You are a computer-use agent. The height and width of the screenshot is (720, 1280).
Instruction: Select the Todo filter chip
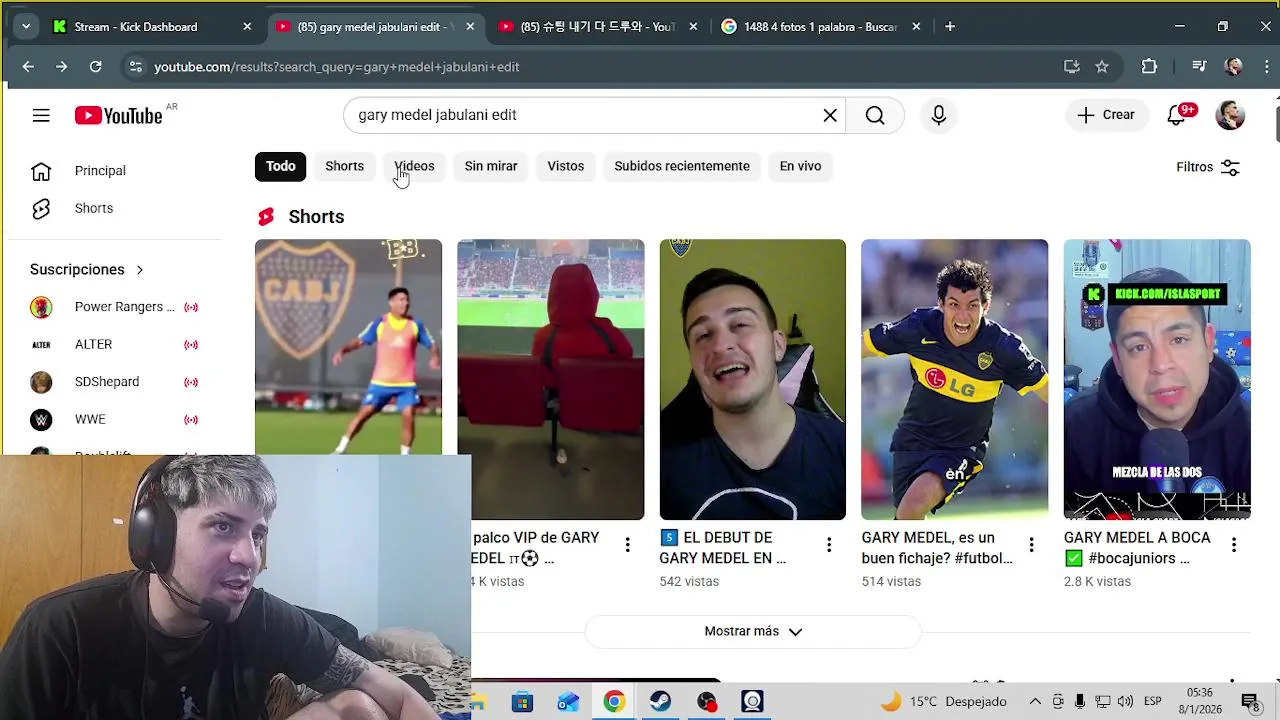tap(280, 166)
